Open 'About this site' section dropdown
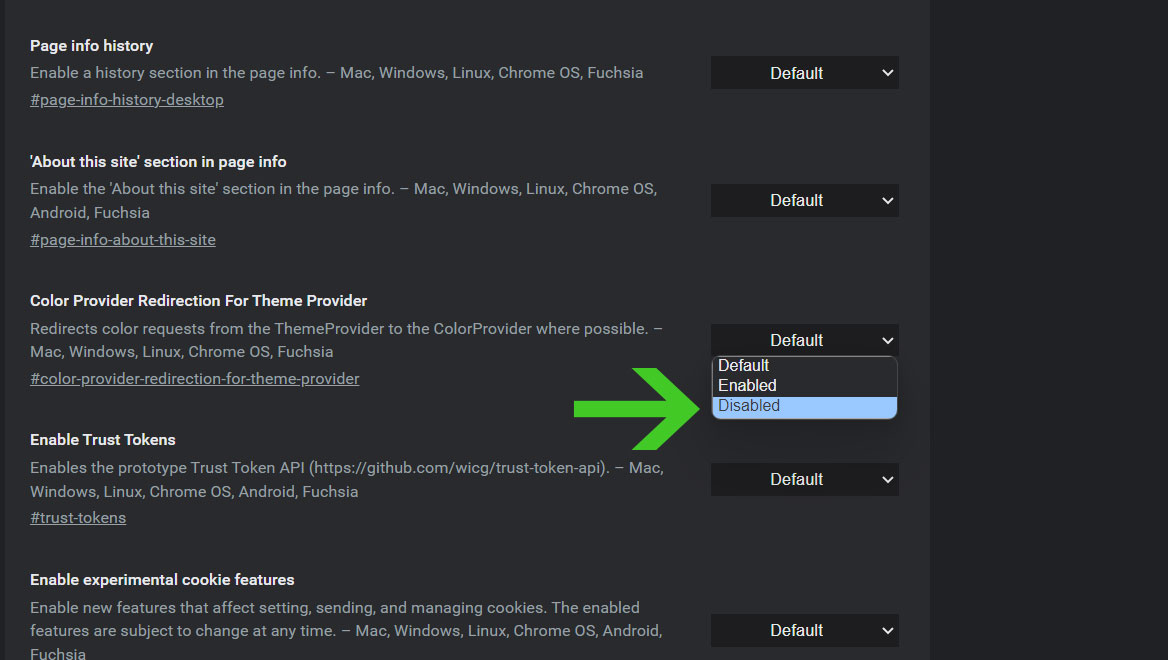 (x=804, y=200)
